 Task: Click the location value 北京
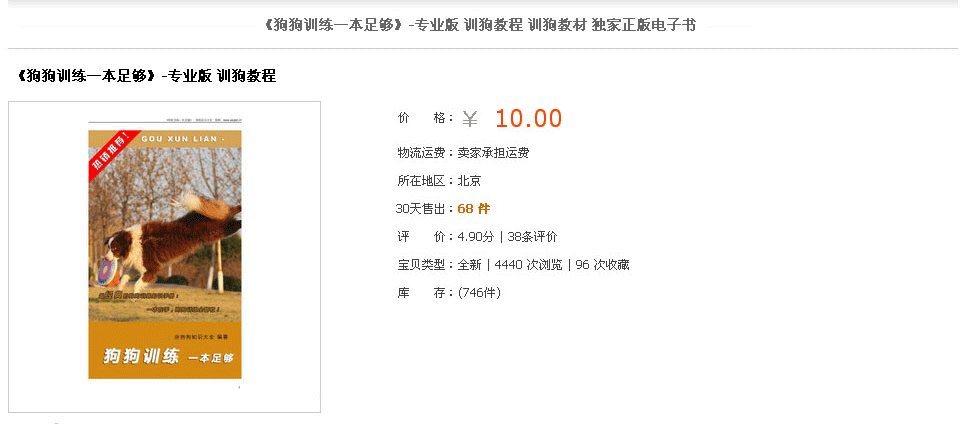tap(469, 181)
